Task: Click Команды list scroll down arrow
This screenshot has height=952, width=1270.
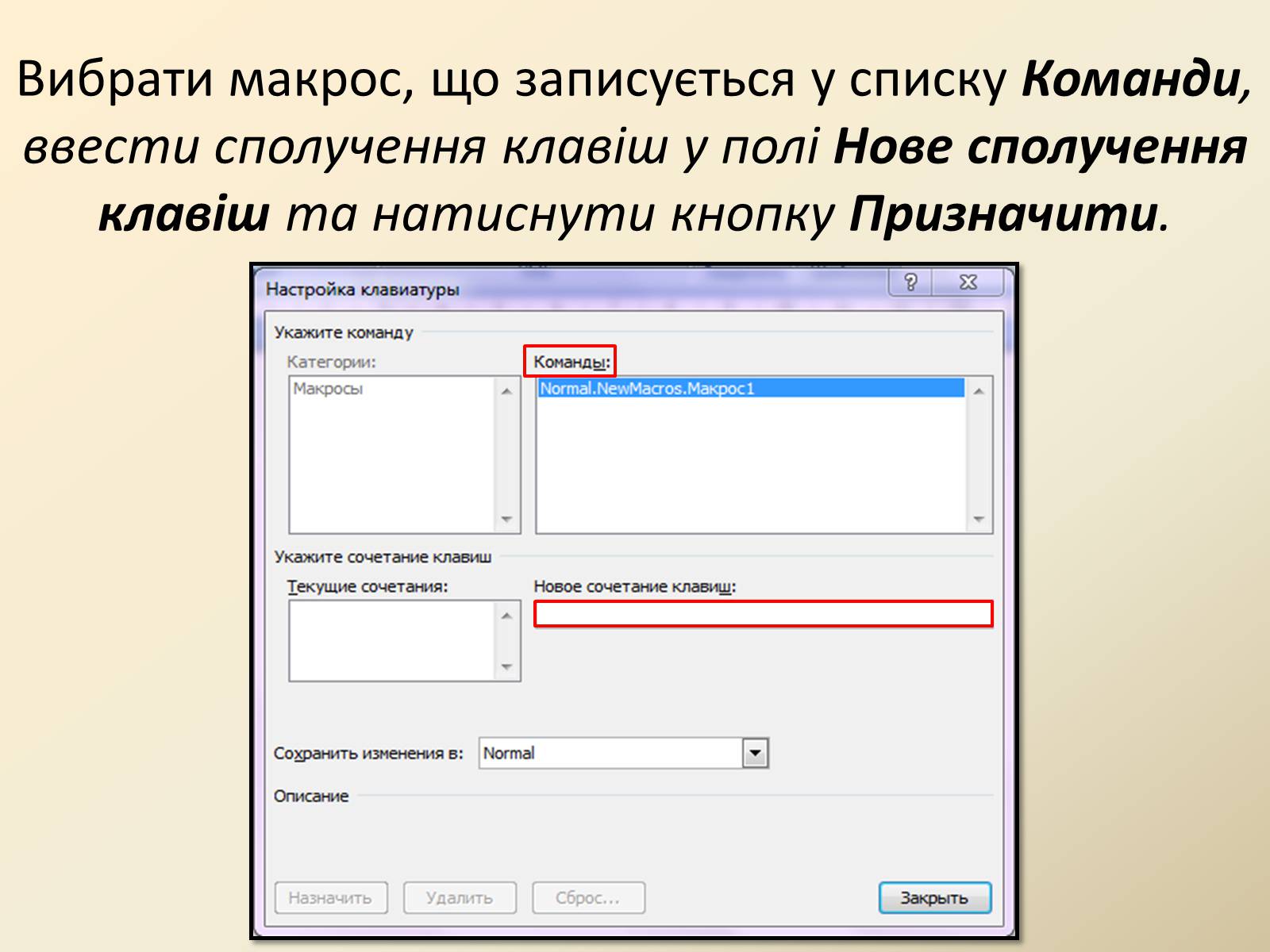Action: tap(979, 520)
